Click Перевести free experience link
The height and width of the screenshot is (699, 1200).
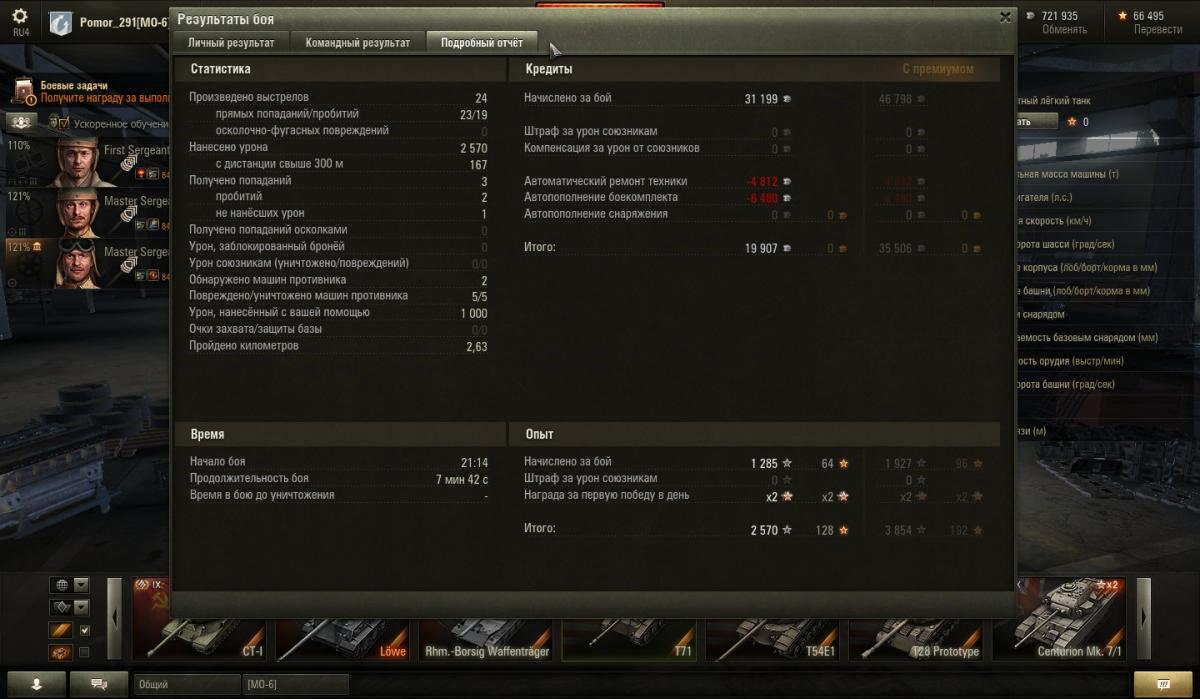1158,29
